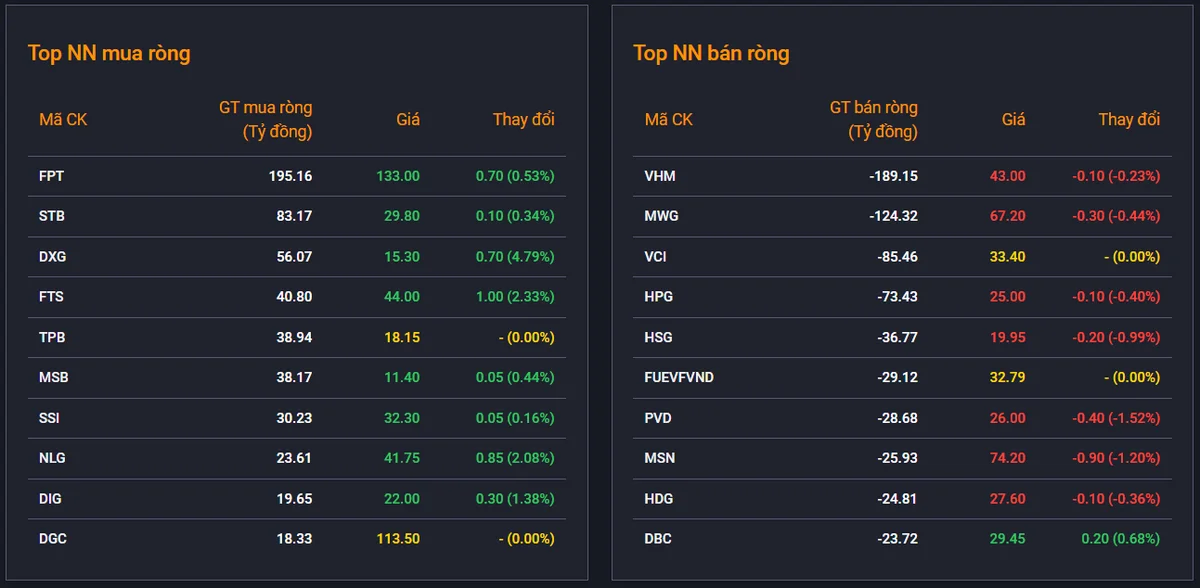Click SSI price 32.30
The width and height of the screenshot is (1200, 588).
(402, 418)
